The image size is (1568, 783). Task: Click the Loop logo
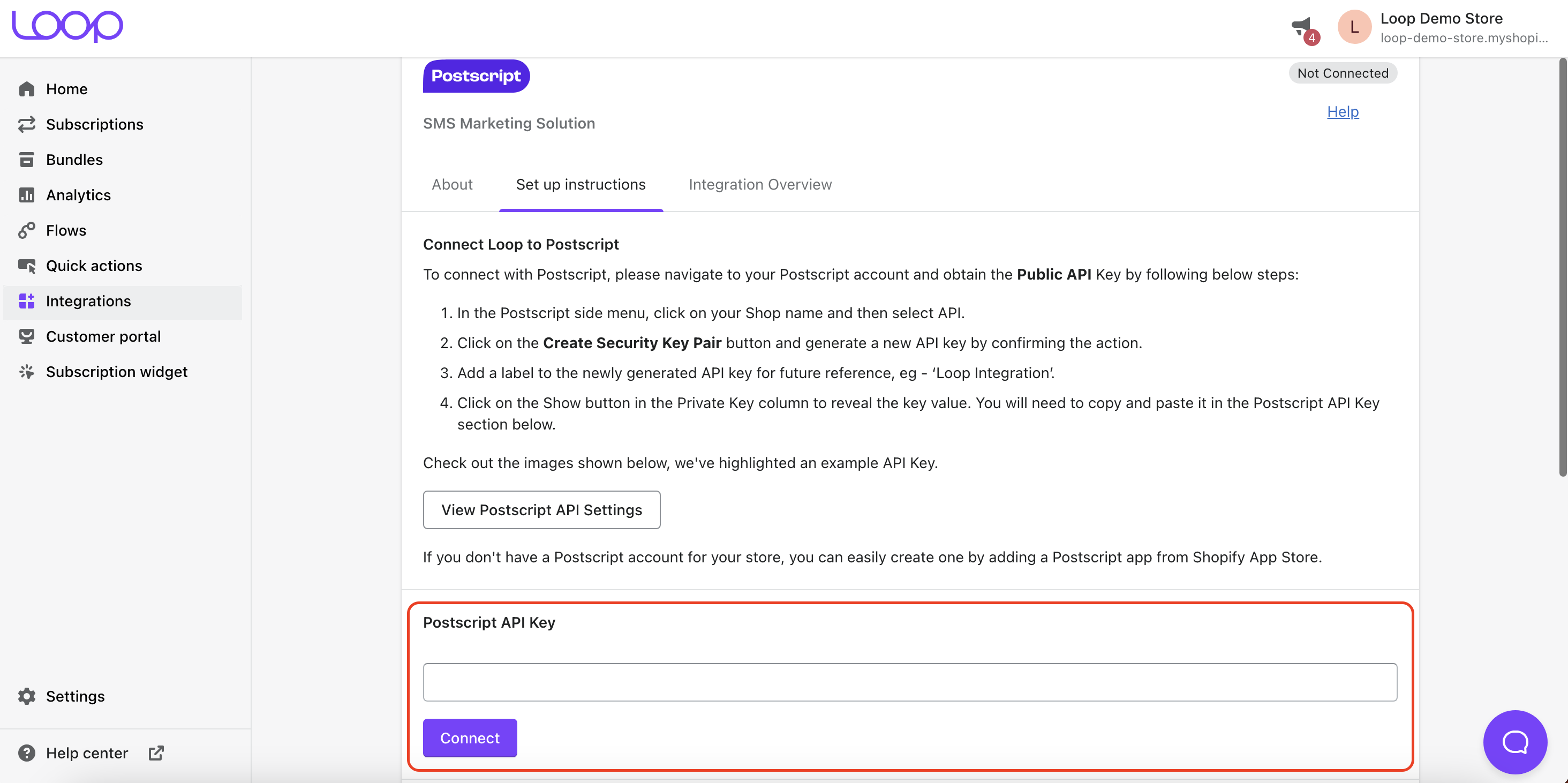67,26
